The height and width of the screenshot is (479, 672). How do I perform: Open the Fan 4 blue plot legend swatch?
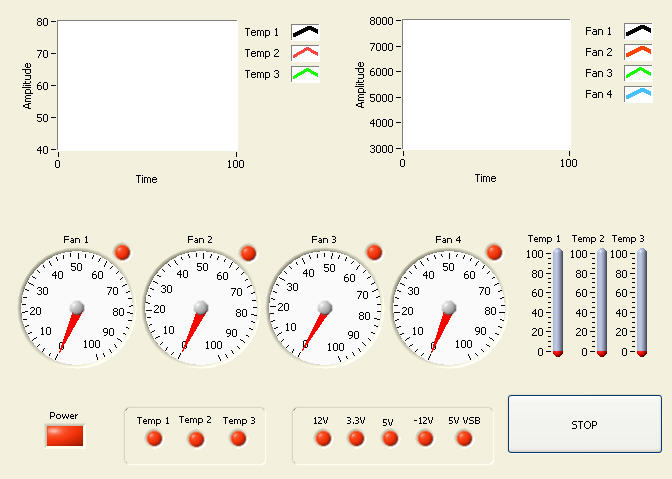tap(638, 94)
